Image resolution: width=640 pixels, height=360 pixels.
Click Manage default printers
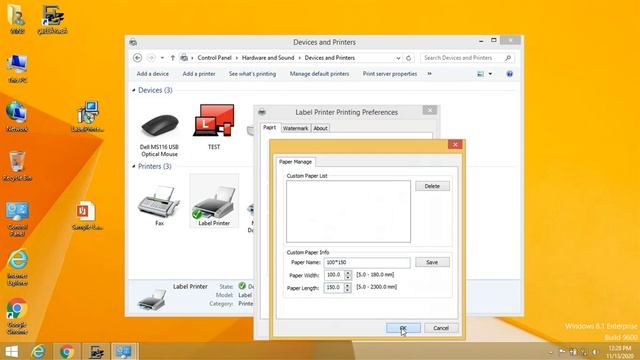tap(319, 74)
